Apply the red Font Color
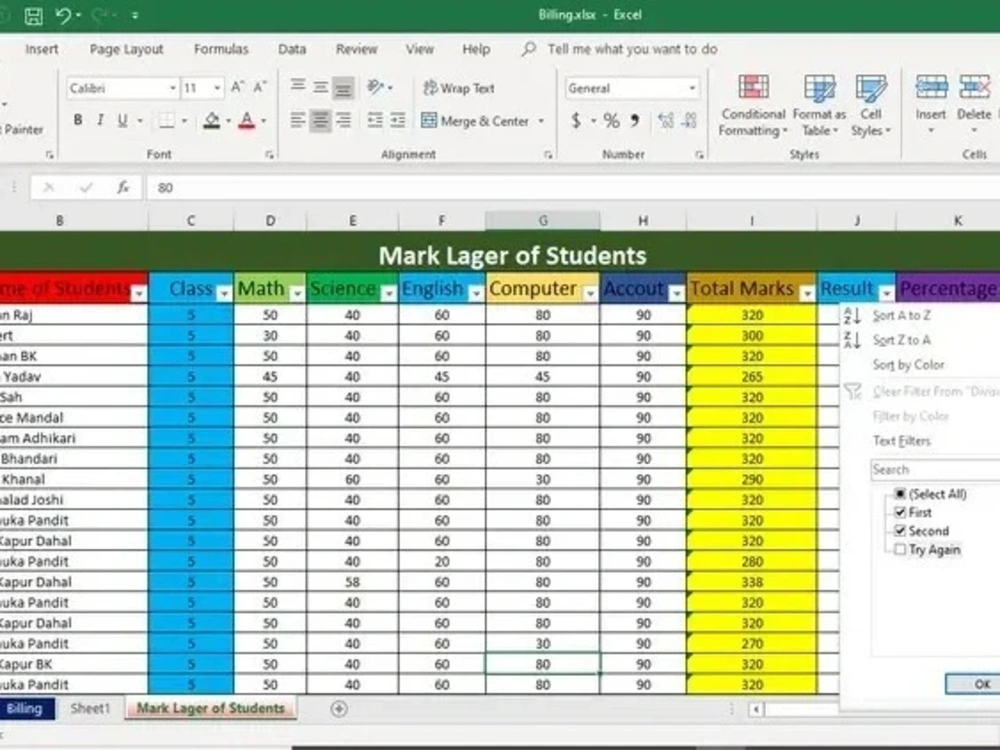This screenshot has height=750, width=1000. tap(247, 120)
